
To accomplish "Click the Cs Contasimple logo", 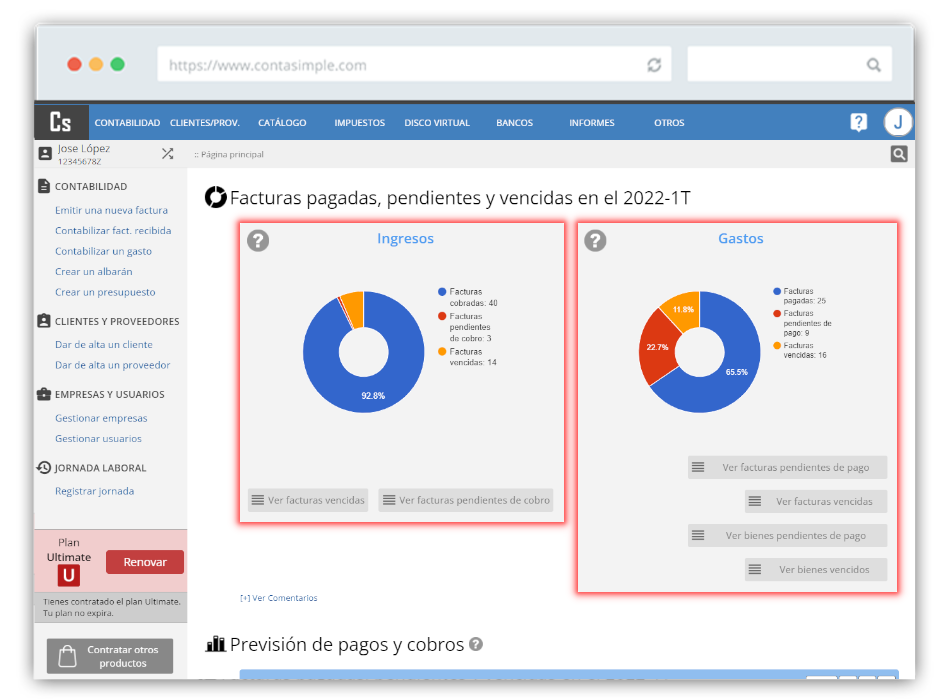I will (61, 122).
